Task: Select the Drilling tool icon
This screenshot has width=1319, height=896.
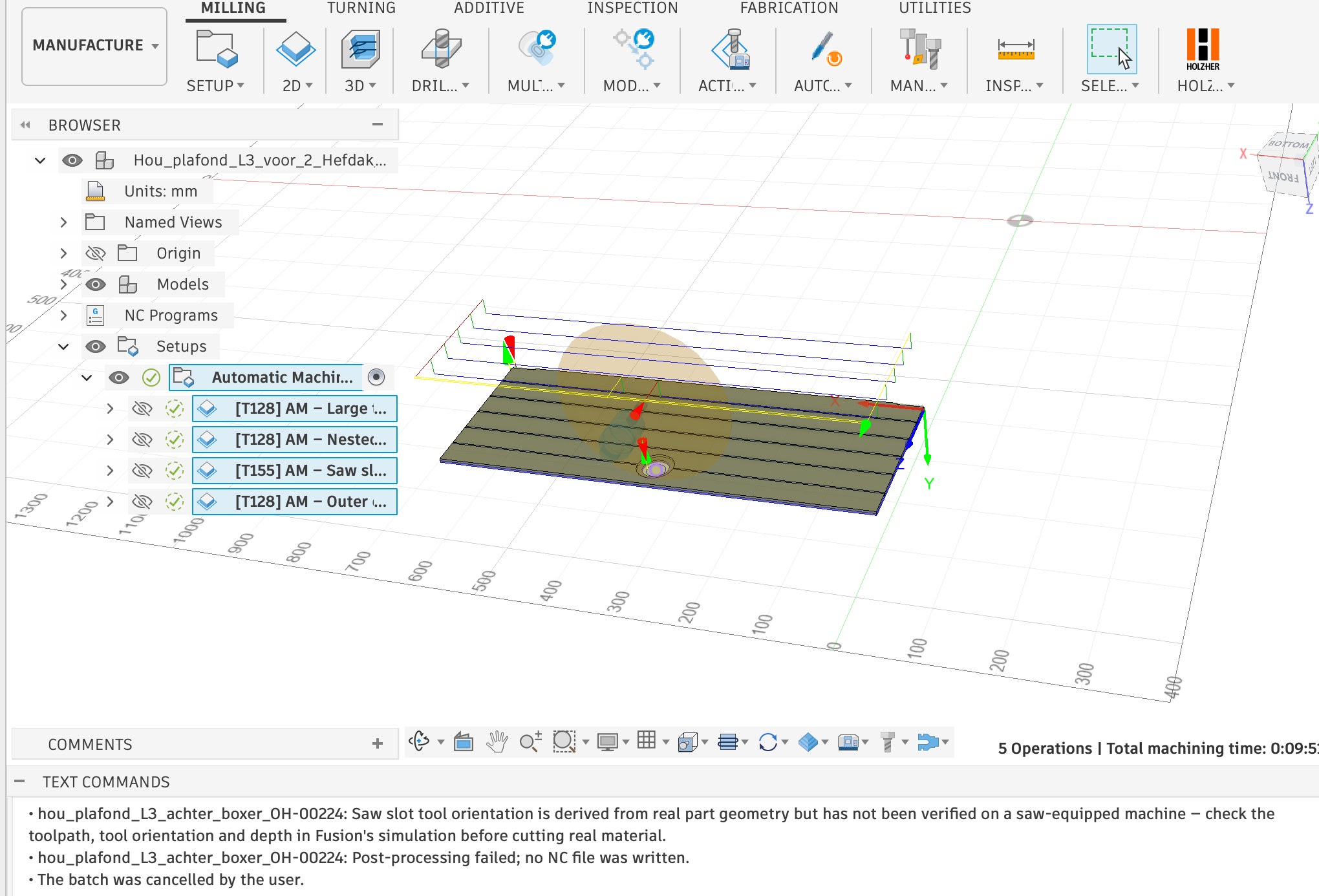Action: click(x=441, y=49)
